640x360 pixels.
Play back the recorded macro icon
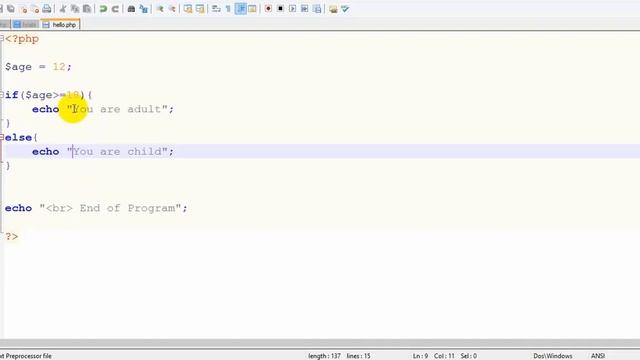(292, 9)
